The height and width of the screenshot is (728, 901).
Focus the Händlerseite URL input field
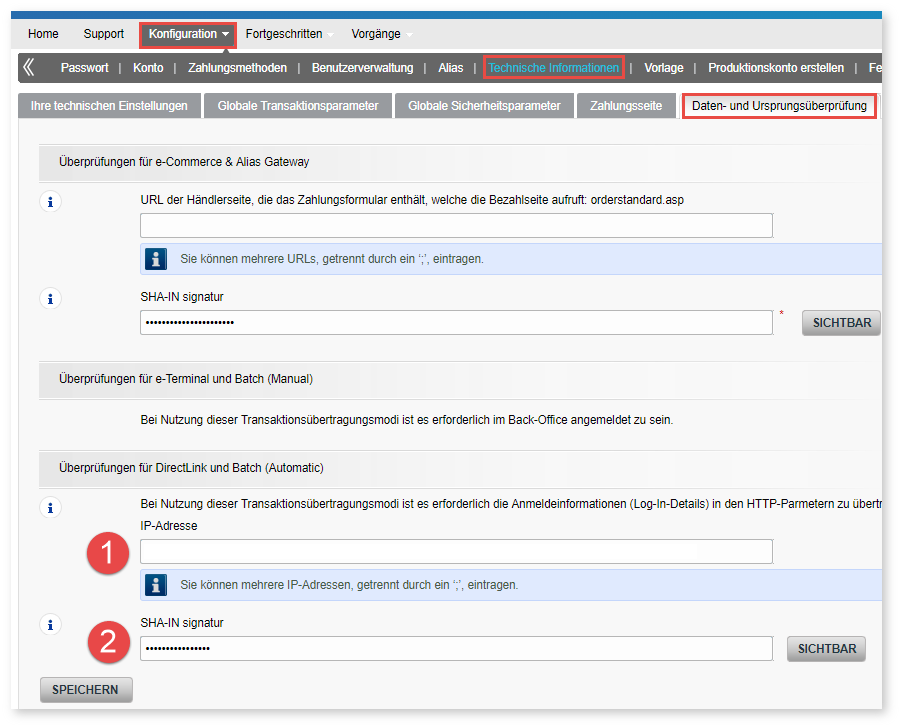click(456, 226)
